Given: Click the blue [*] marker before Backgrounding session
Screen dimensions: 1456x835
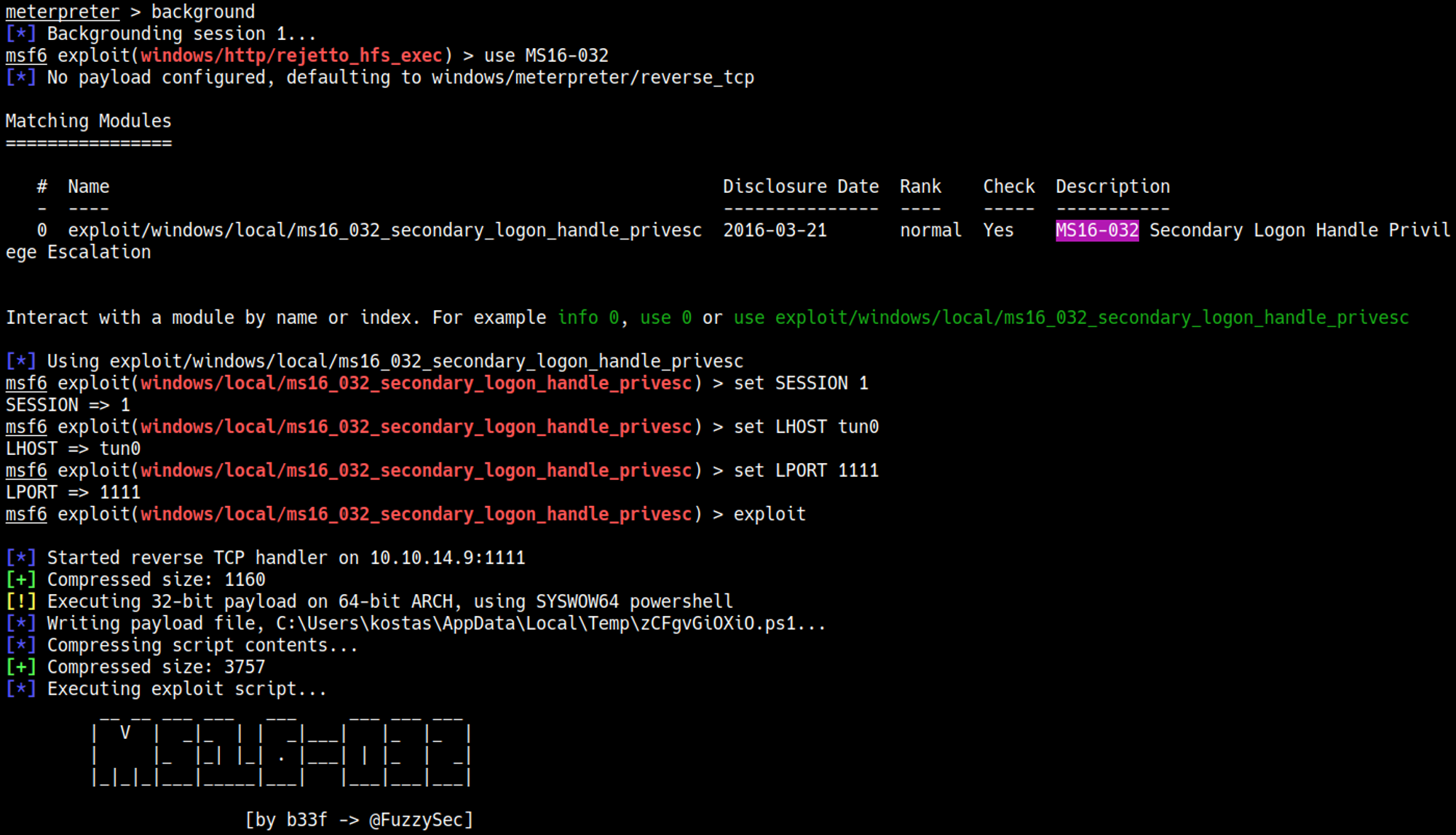Looking at the screenshot, I should click(x=20, y=33).
